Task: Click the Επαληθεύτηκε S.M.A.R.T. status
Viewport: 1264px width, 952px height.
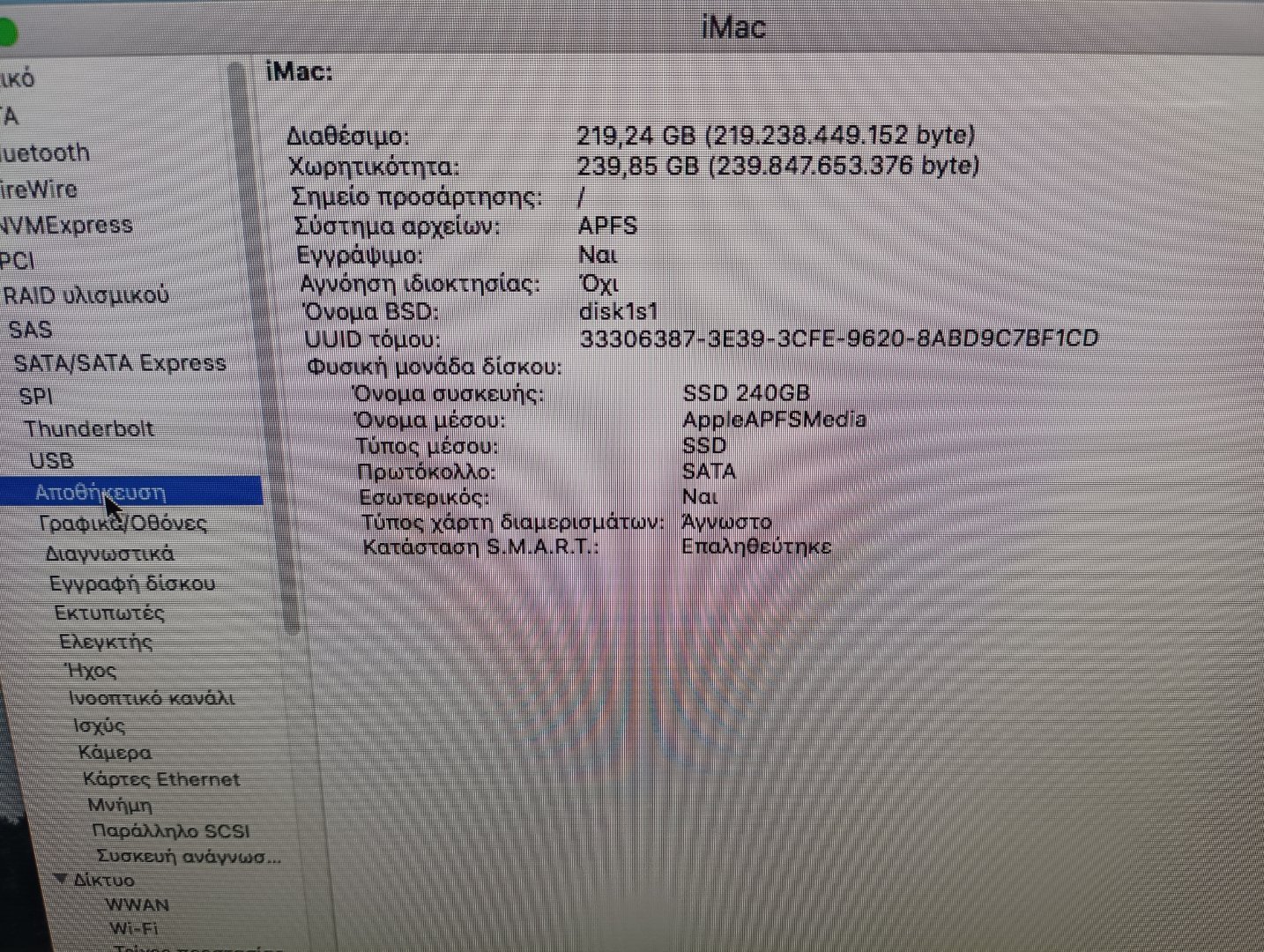Action: 756,547
